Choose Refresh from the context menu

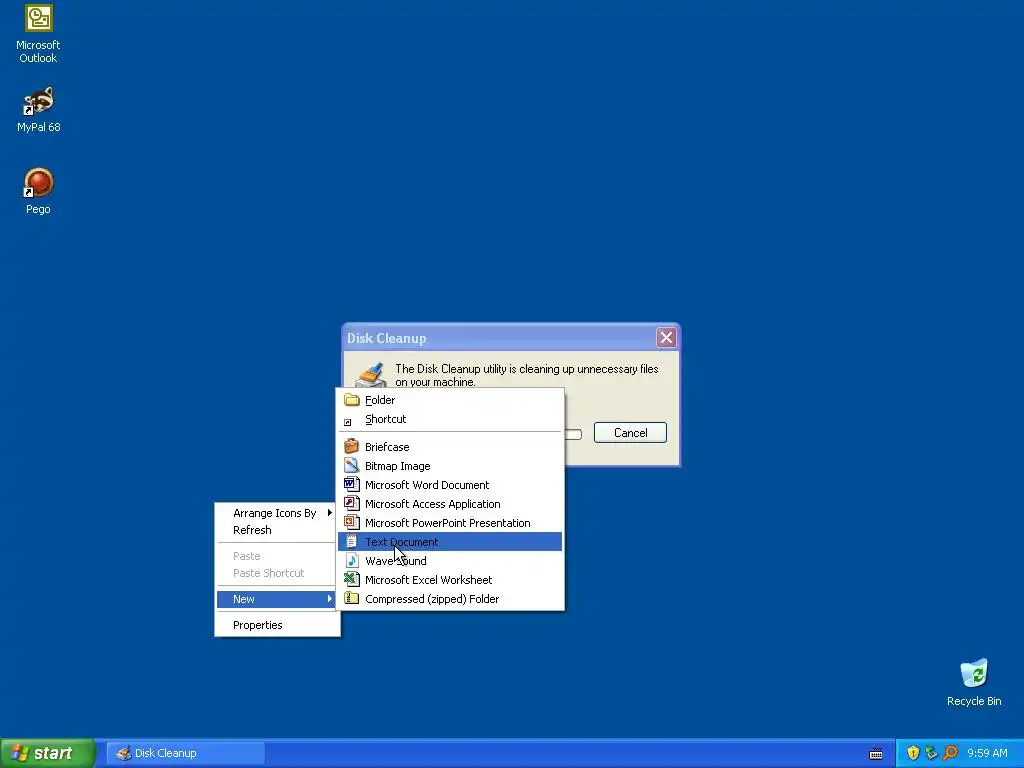[278, 530]
